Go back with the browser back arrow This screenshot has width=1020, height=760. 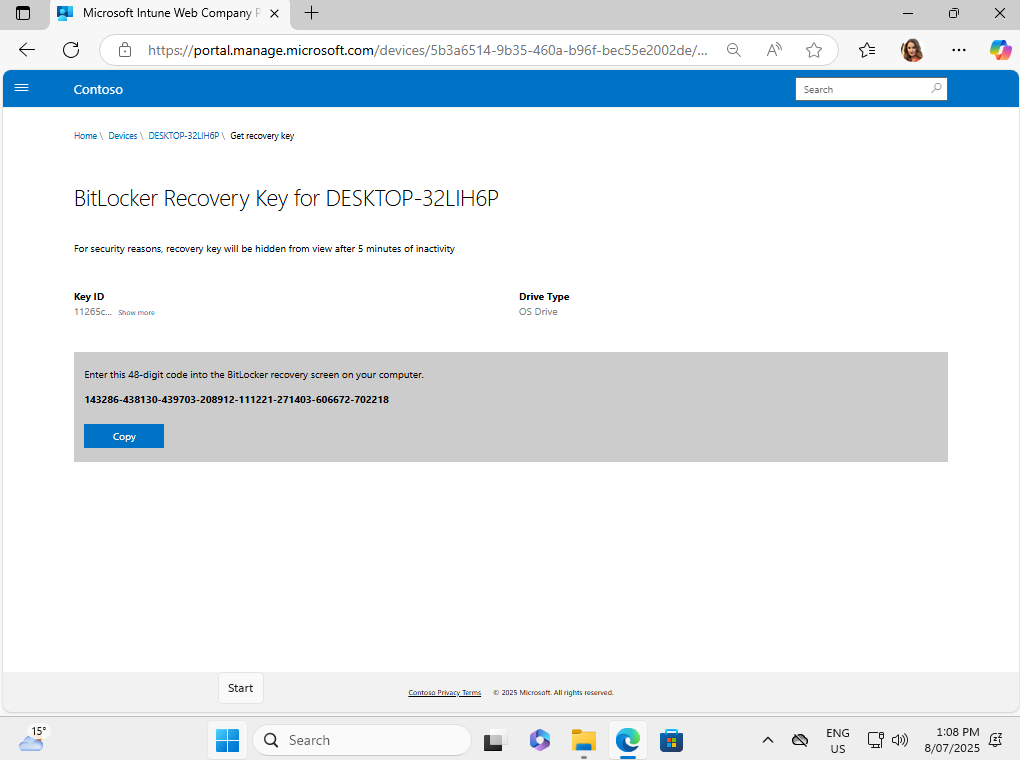point(27,50)
